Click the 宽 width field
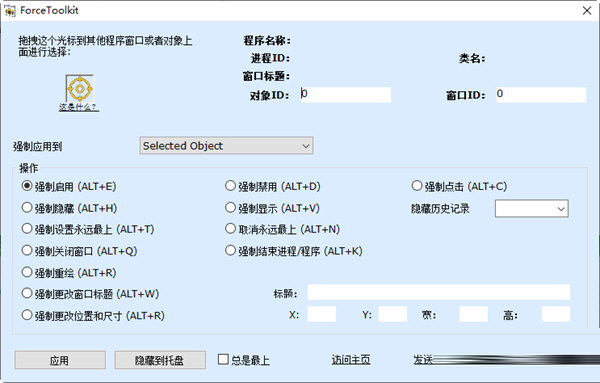 point(474,314)
